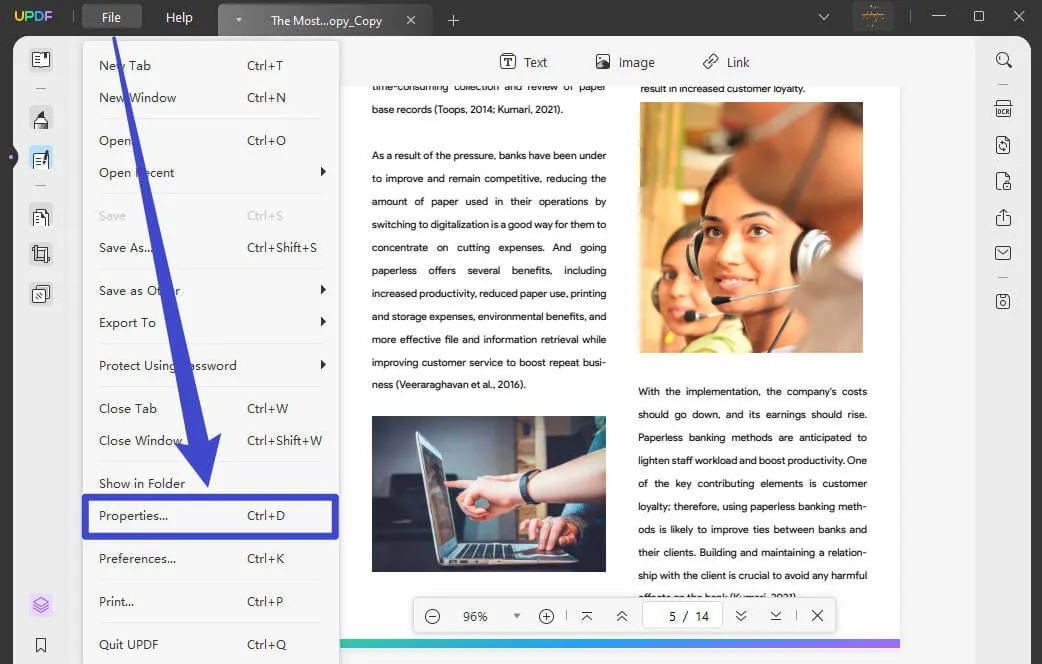Run the OCR recognition icon
The width and height of the screenshot is (1042, 664).
pyautogui.click(x=1003, y=109)
